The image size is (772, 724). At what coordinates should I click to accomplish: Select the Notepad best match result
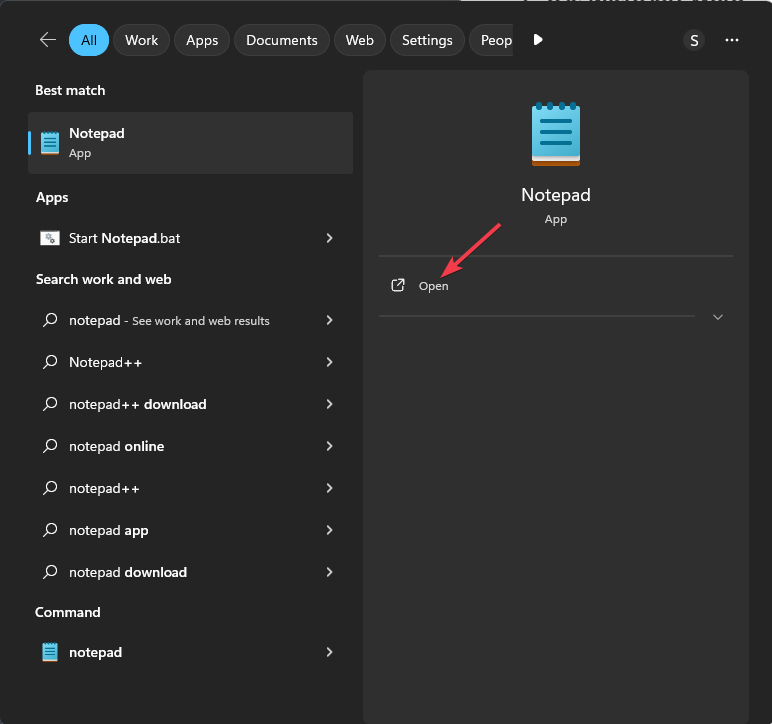190,142
